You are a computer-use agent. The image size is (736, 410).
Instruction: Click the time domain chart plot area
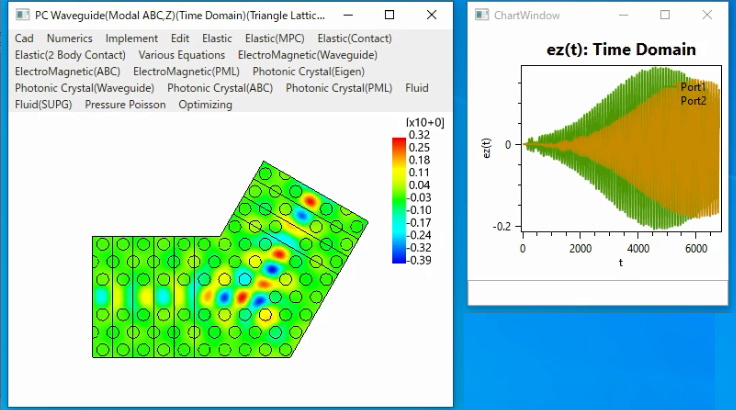pyautogui.click(x=621, y=148)
